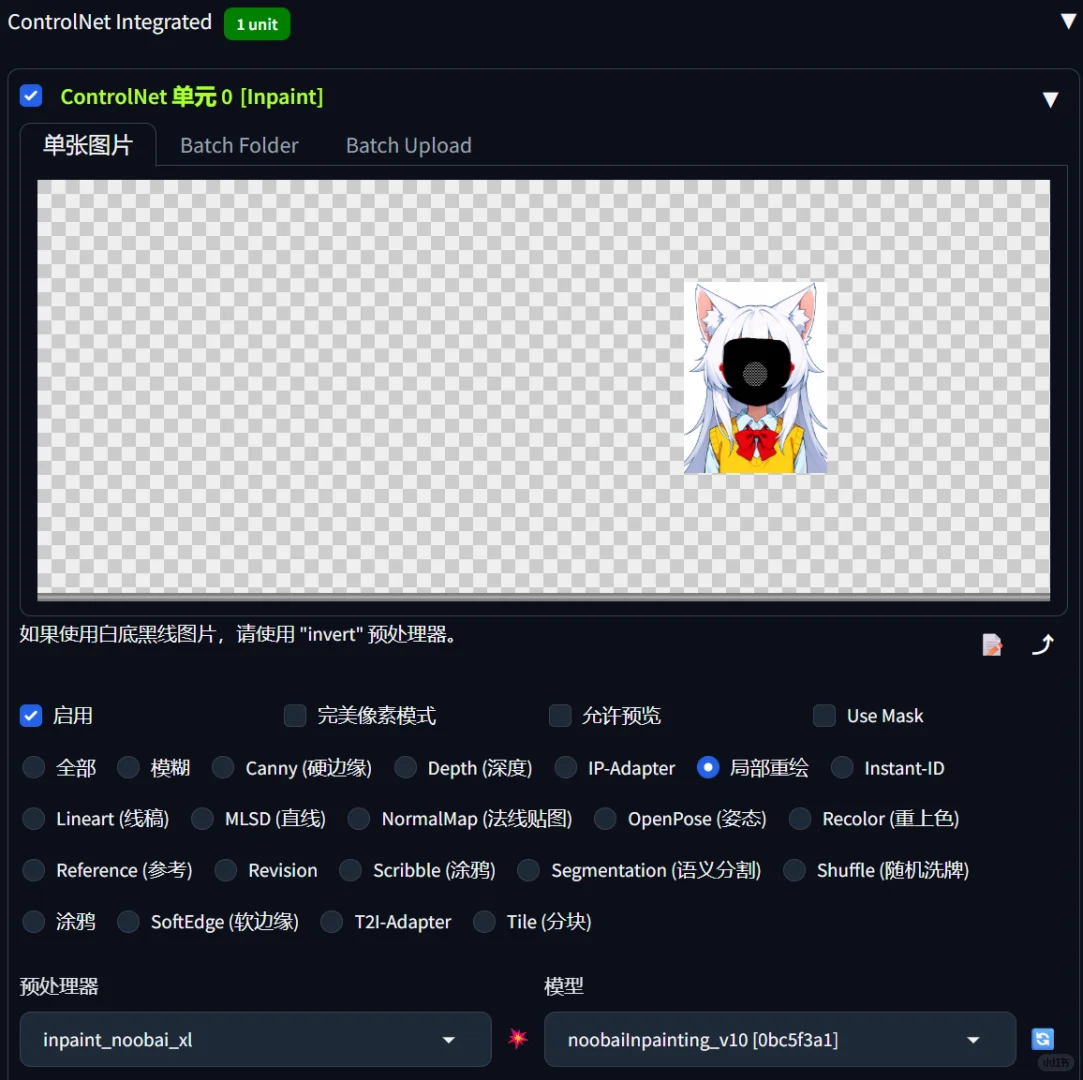Open the 模型 dropdown showing noobaiInpainting_v10
This screenshot has width=1083, height=1080.
coord(780,1039)
